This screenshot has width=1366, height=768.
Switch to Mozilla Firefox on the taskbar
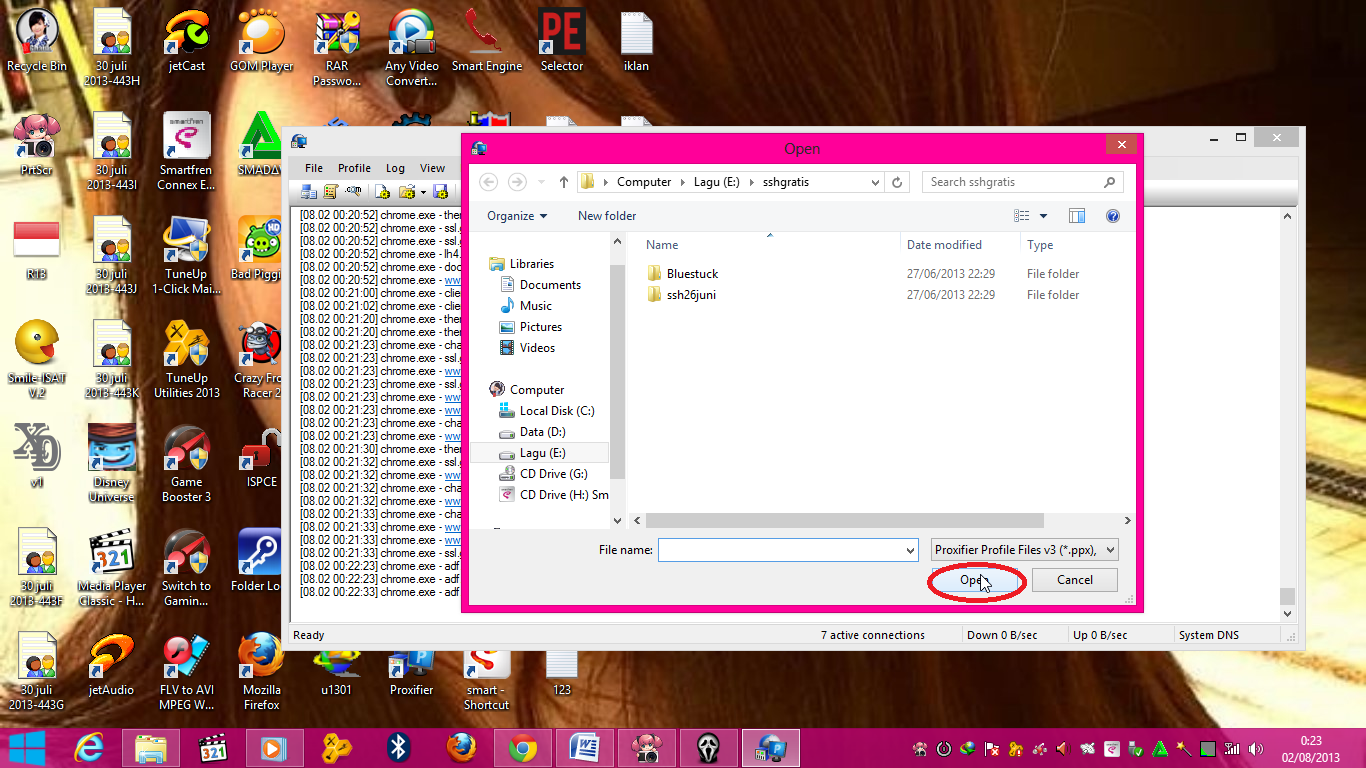(461, 747)
